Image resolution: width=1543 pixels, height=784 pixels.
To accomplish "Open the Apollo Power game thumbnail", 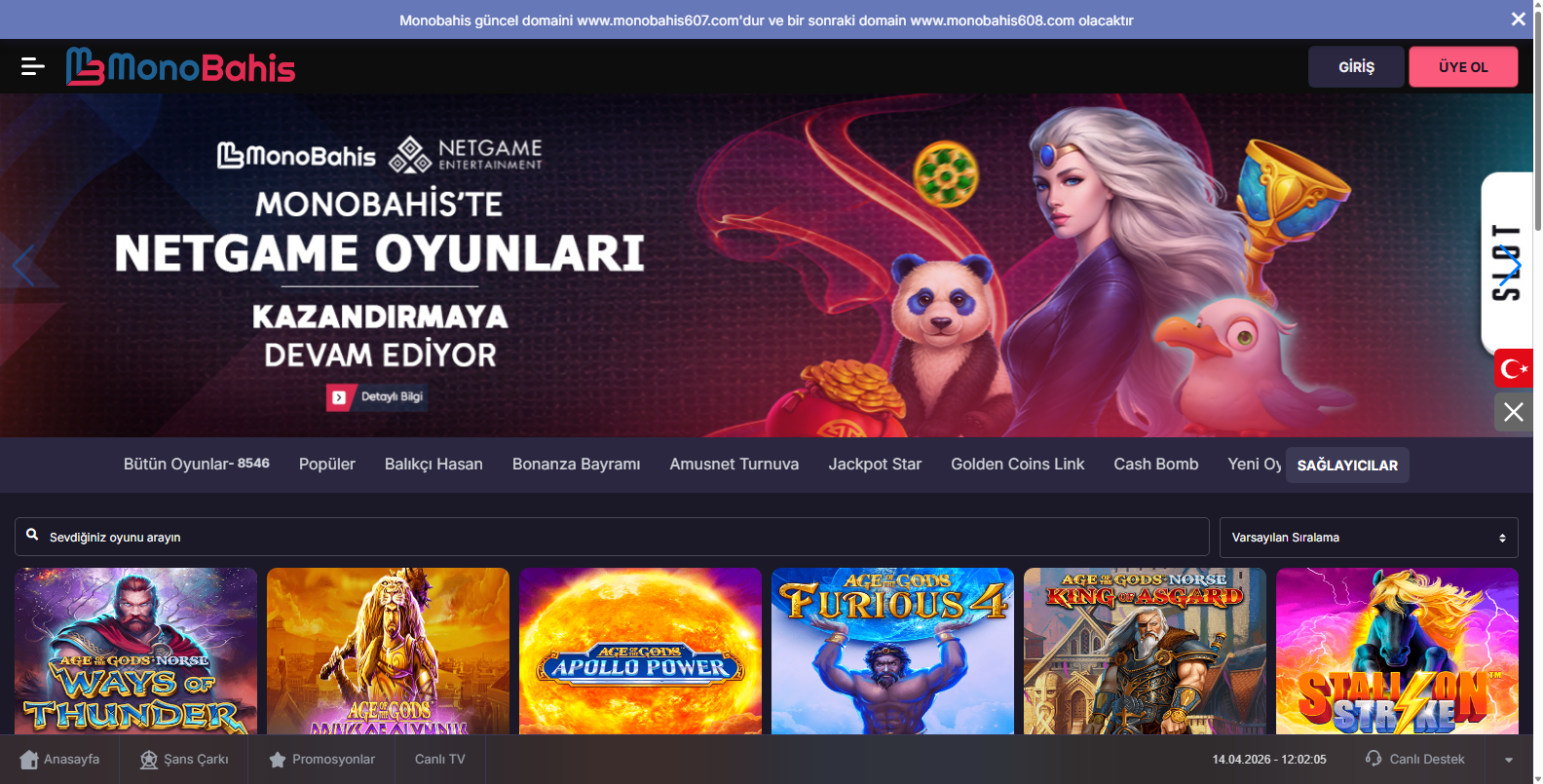I will [641, 651].
